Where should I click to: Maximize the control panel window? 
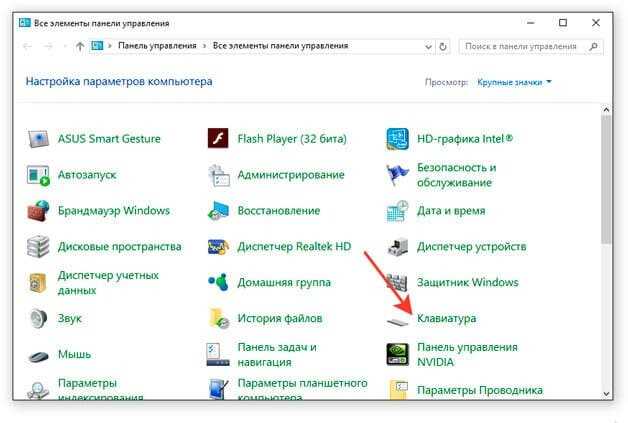[x=563, y=23]
